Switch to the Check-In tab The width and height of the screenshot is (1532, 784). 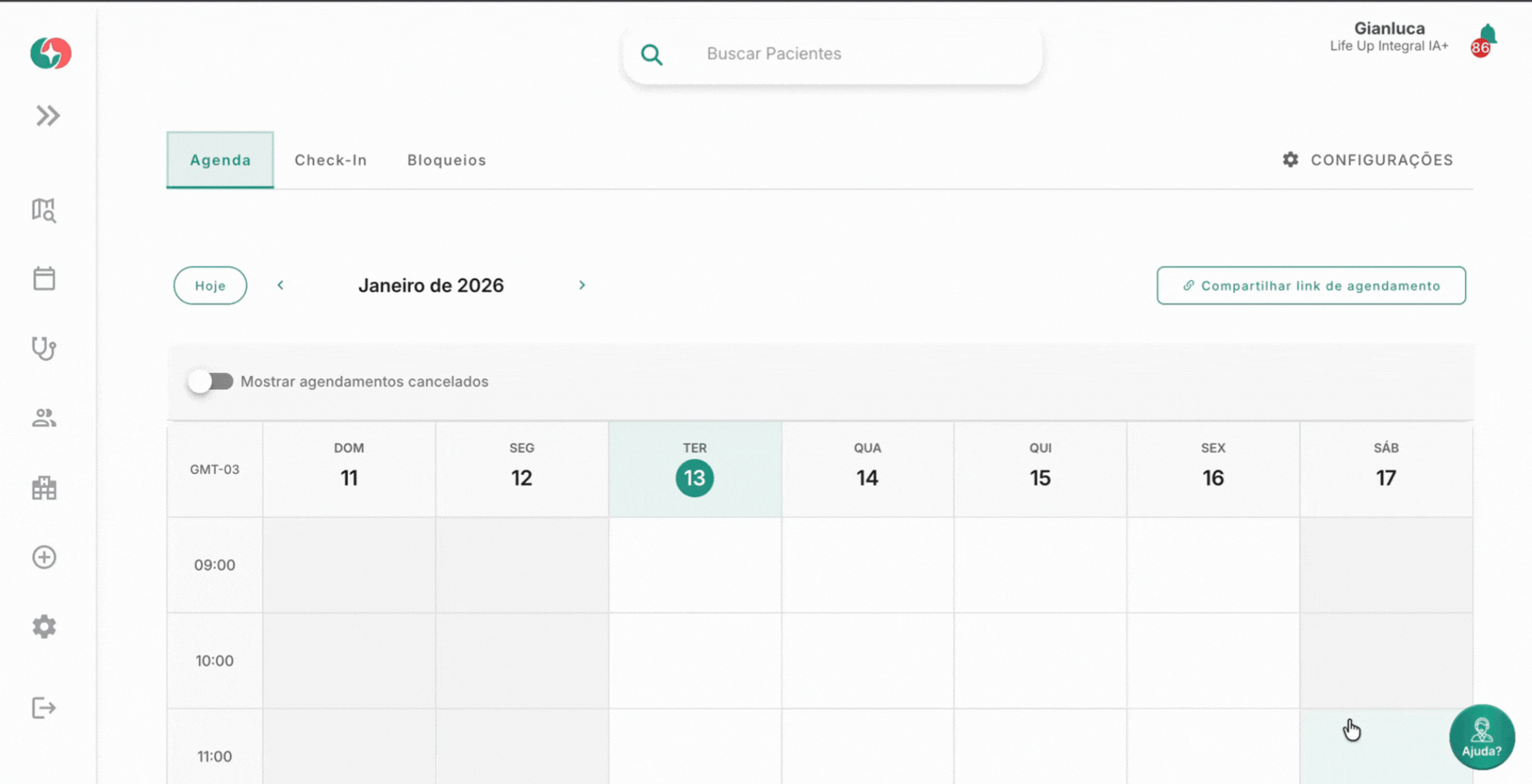[x=330, y=160]
